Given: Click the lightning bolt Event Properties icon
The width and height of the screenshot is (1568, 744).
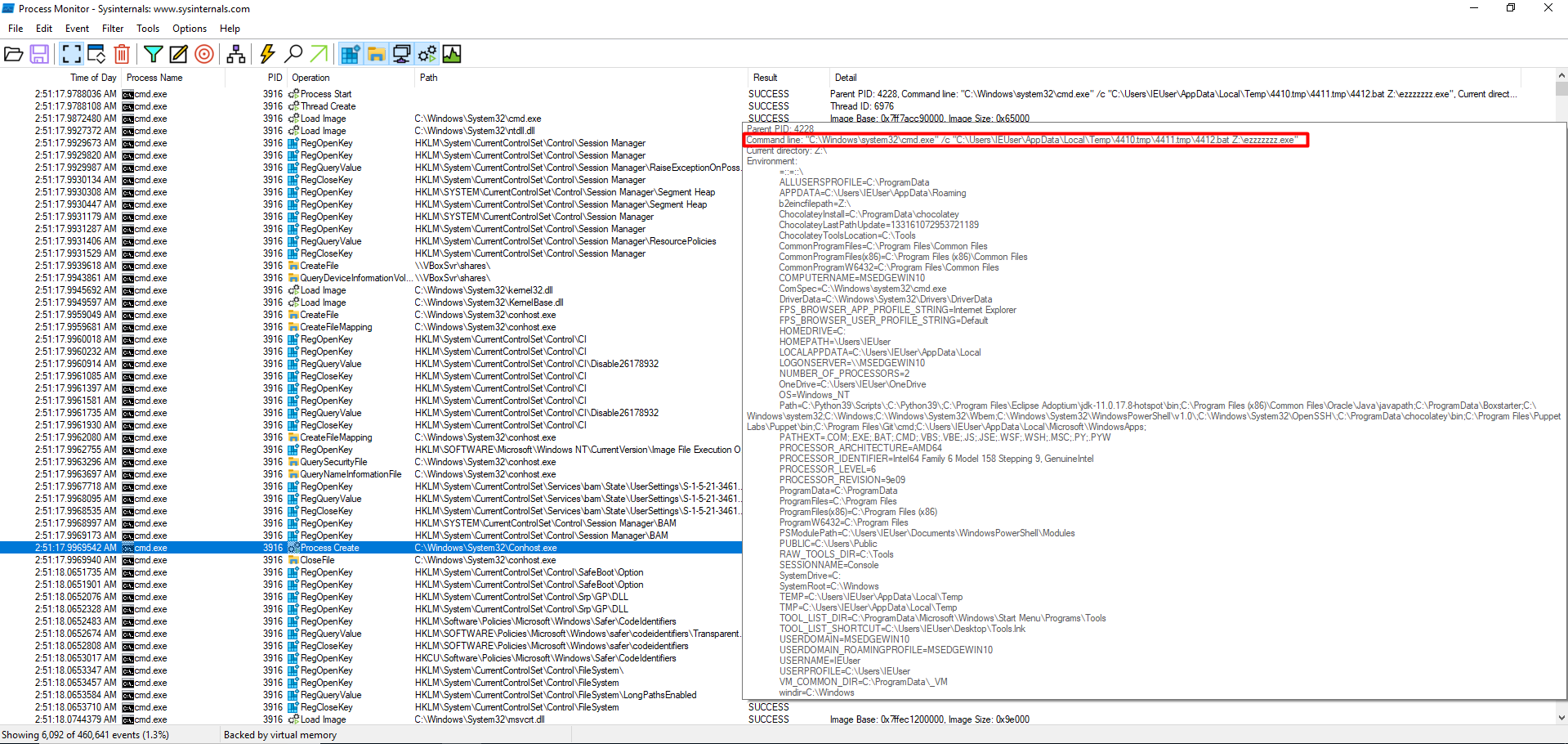Looking at the screenshot, I should pos(267,54).
